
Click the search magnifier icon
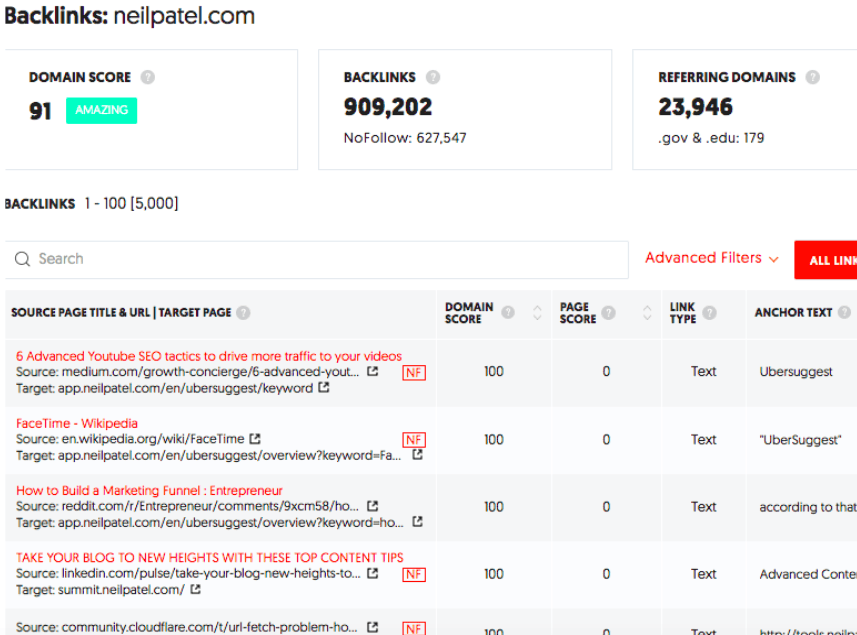tap(22, 259)
